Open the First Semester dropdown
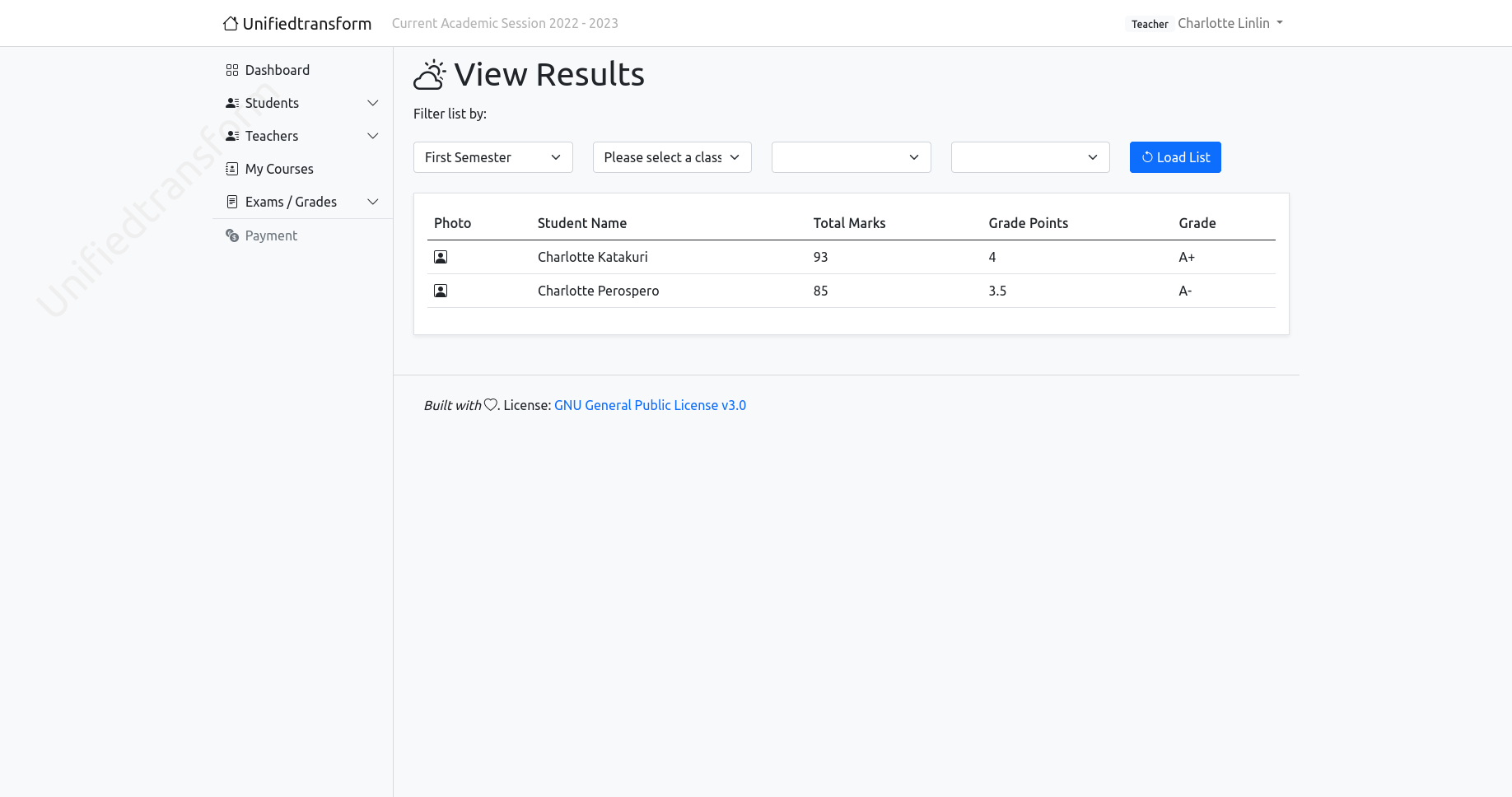Screen dimensions: 1512x797 coord(493,157)
